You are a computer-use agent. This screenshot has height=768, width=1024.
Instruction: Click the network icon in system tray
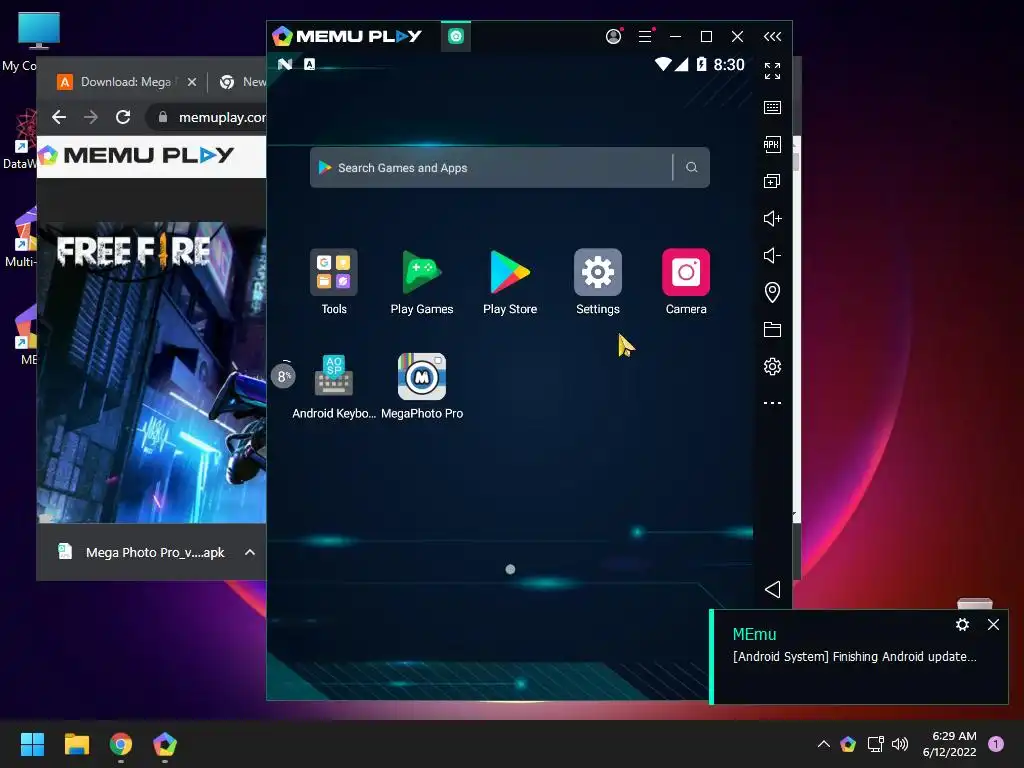875,744
